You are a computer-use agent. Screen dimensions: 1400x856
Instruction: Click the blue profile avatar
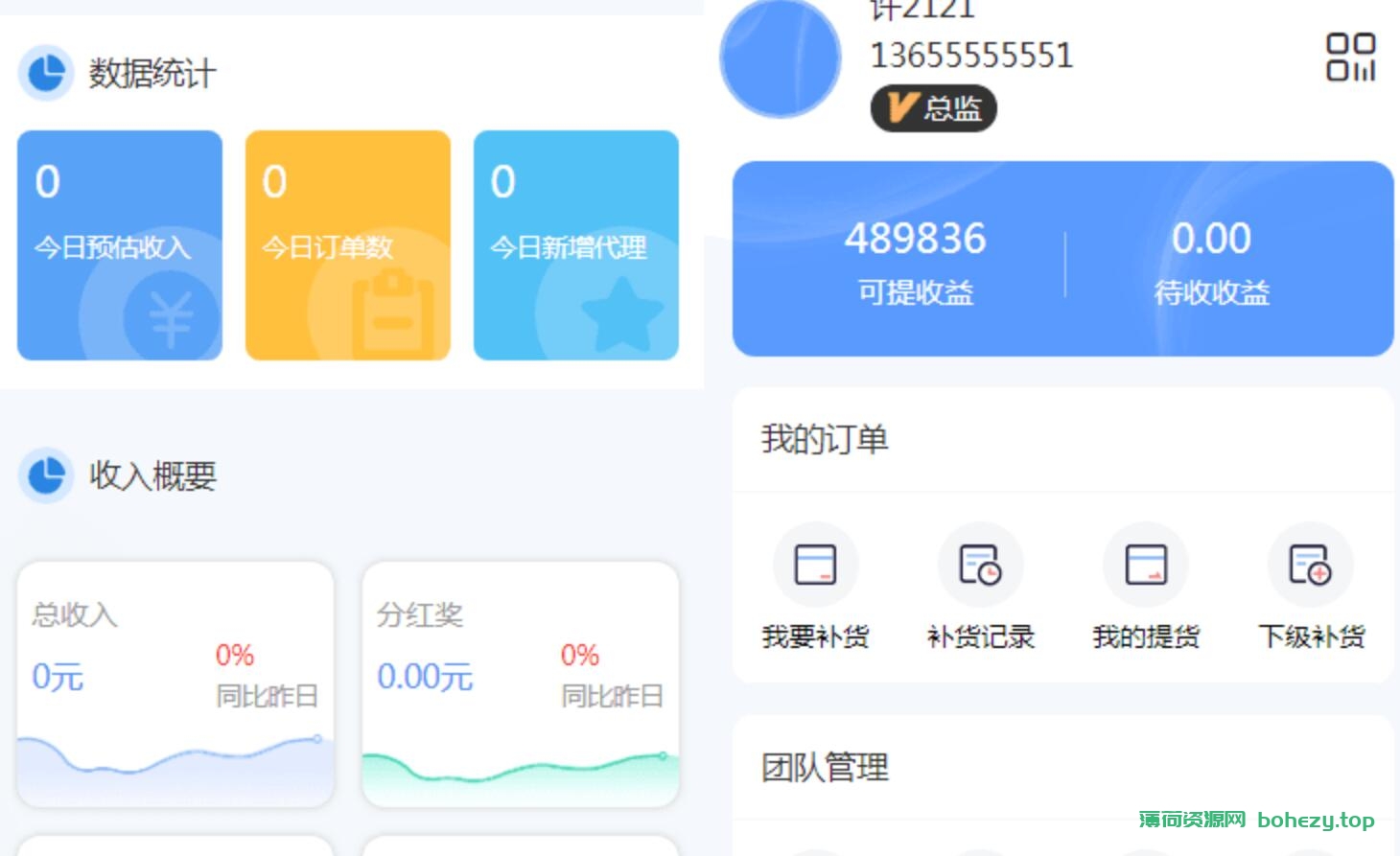click(781, 58)
